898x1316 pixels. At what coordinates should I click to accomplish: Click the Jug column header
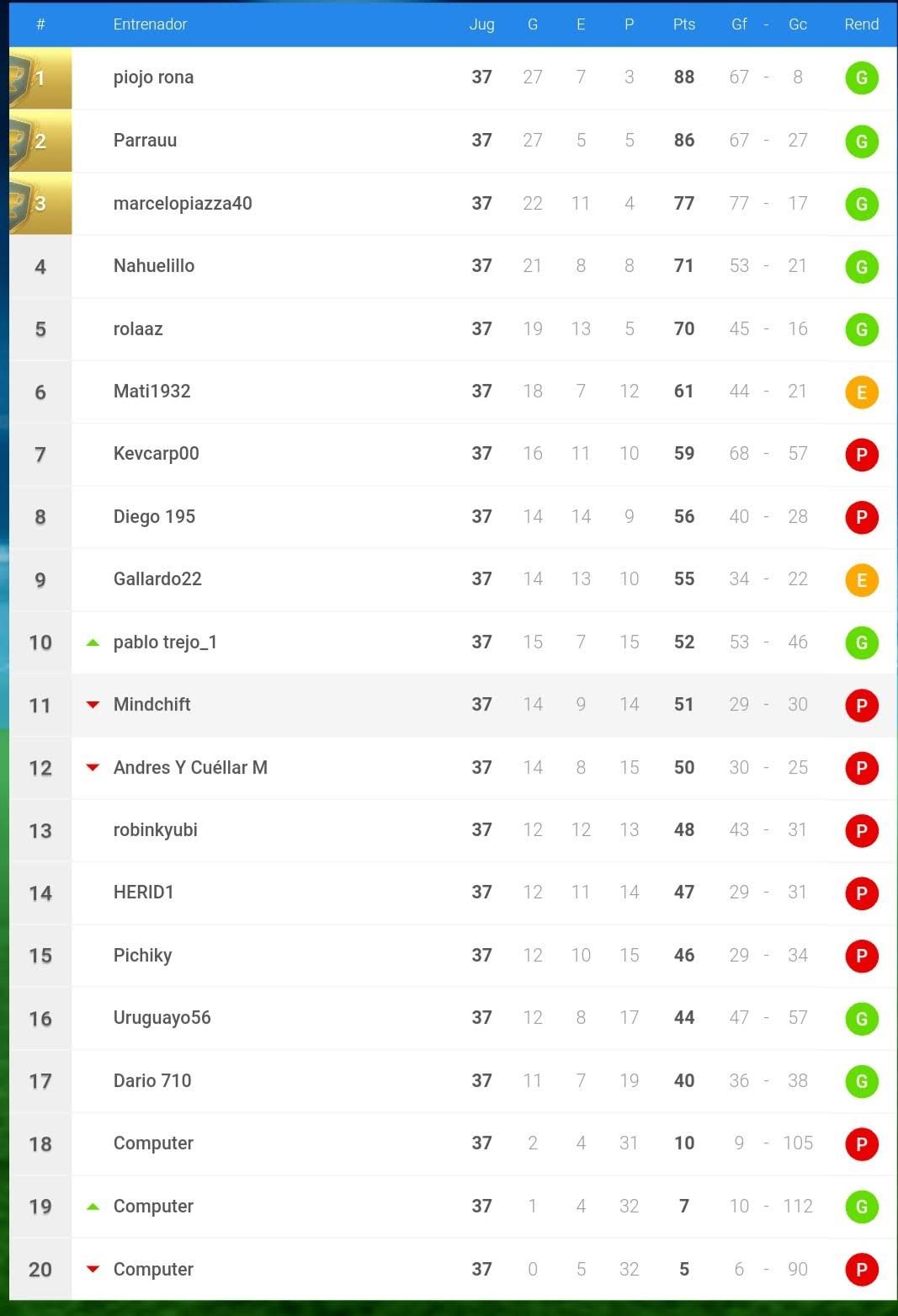(x=481, y=24)
